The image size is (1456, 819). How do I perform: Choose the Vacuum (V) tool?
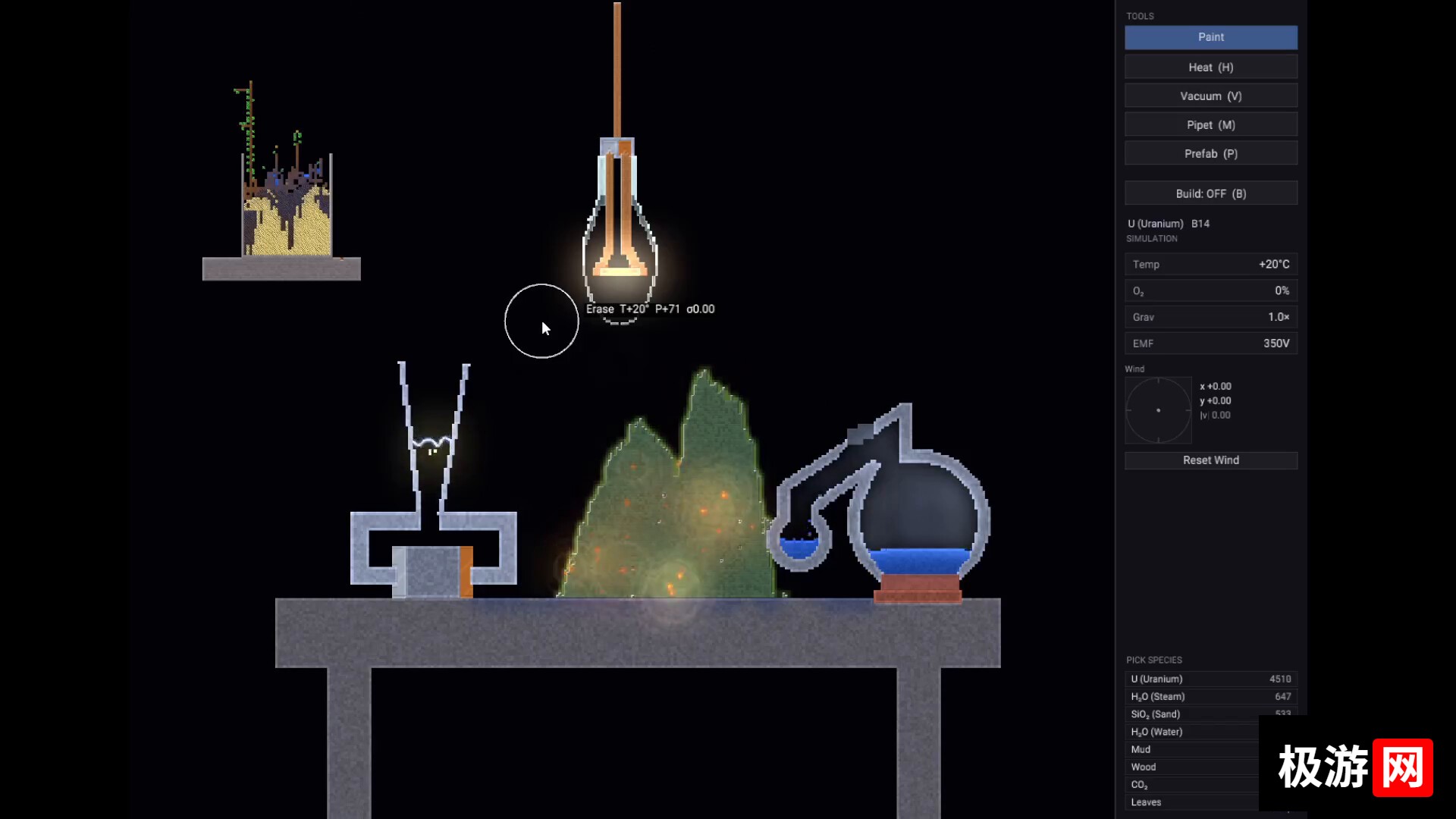click(x=1210, y=96)
